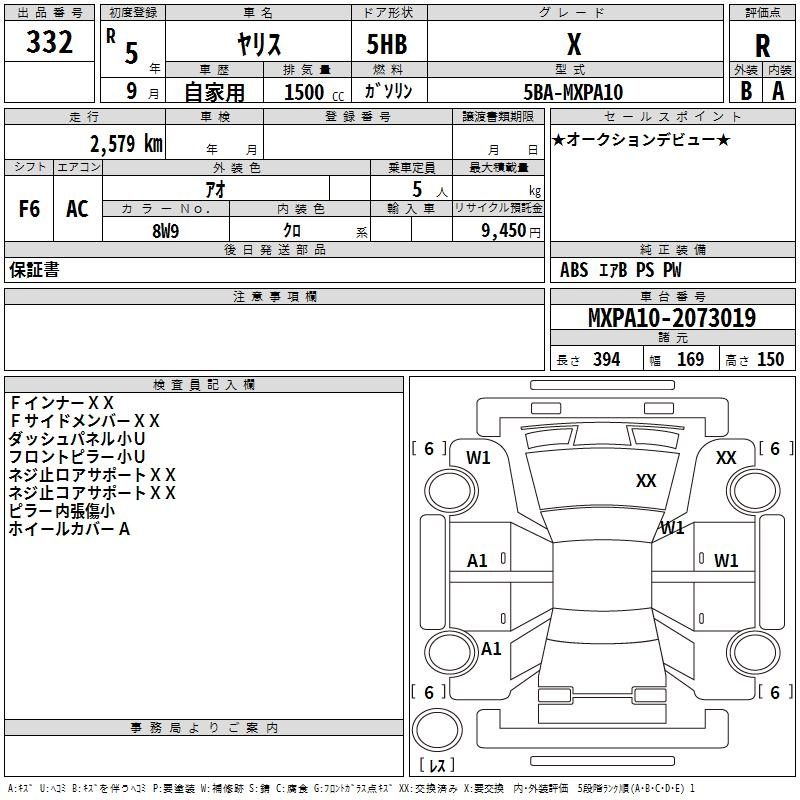Select the mileage 2,579 km

127,144
